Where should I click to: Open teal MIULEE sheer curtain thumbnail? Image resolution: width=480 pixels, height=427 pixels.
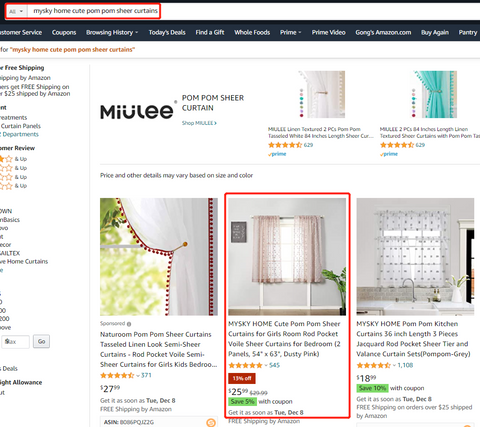435,94
